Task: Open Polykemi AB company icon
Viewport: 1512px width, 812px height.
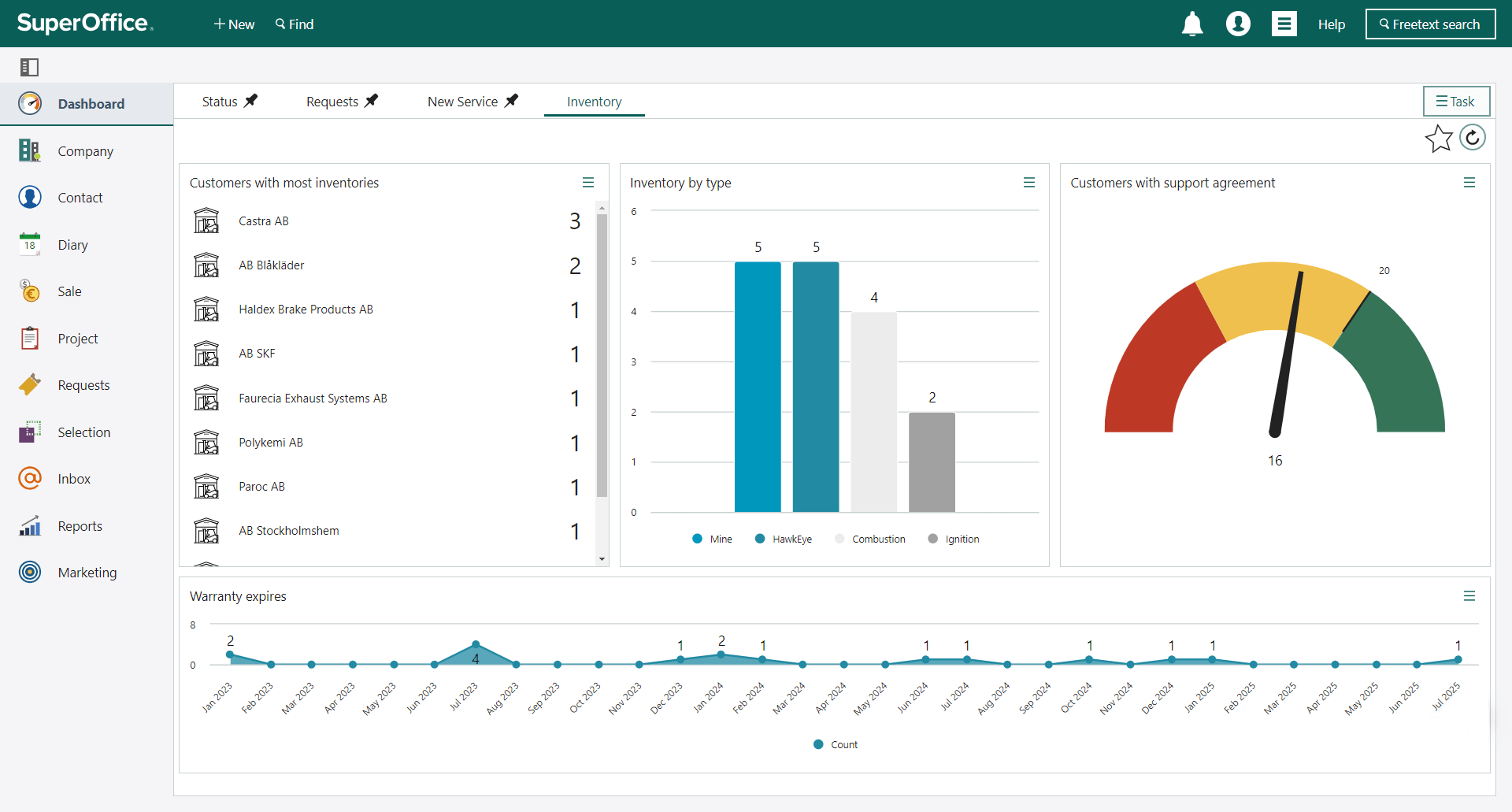Action: 206,442
